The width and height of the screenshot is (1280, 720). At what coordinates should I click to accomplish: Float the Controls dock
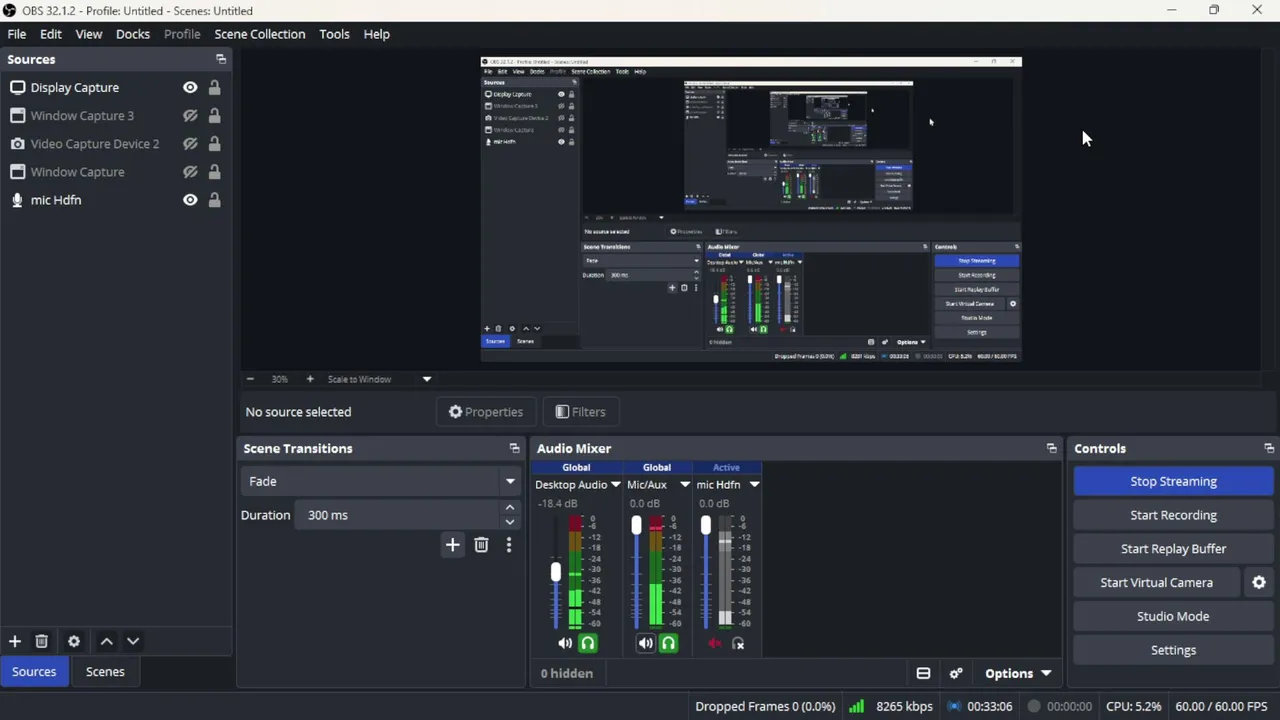[1269, 448]
